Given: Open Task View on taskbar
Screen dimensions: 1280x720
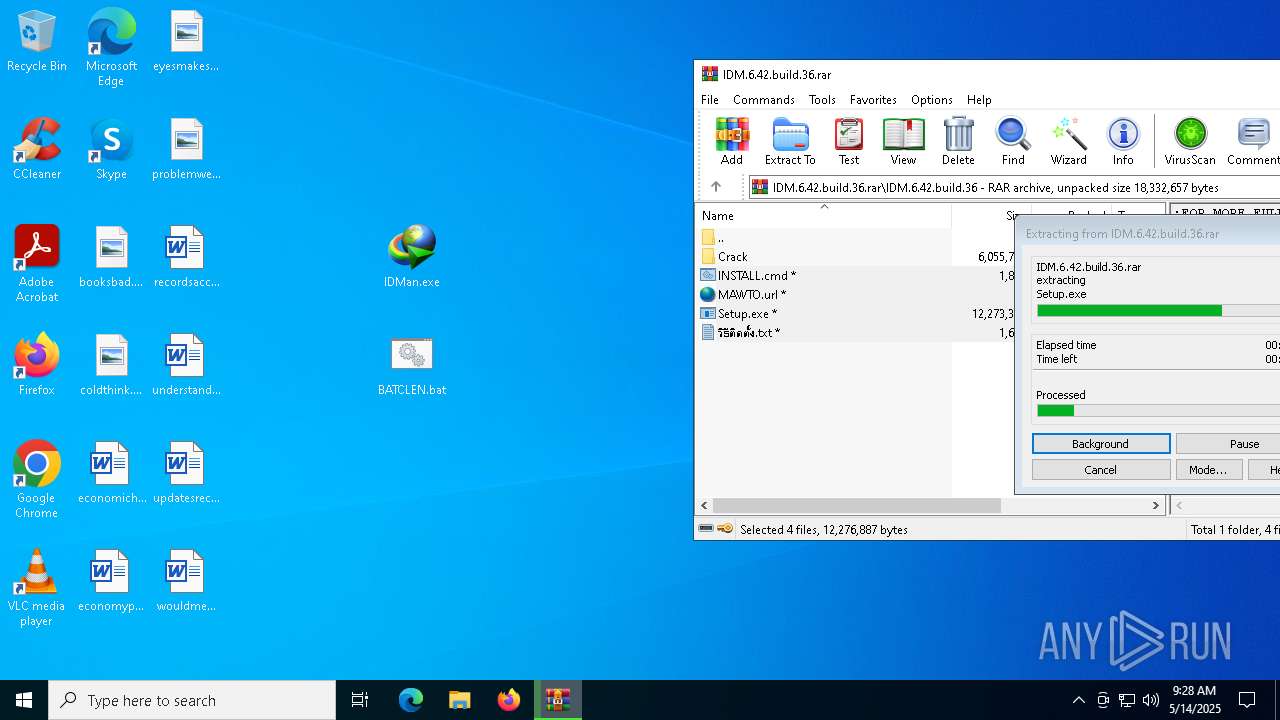Looking at the screenshot, I should tap(360, 700).
